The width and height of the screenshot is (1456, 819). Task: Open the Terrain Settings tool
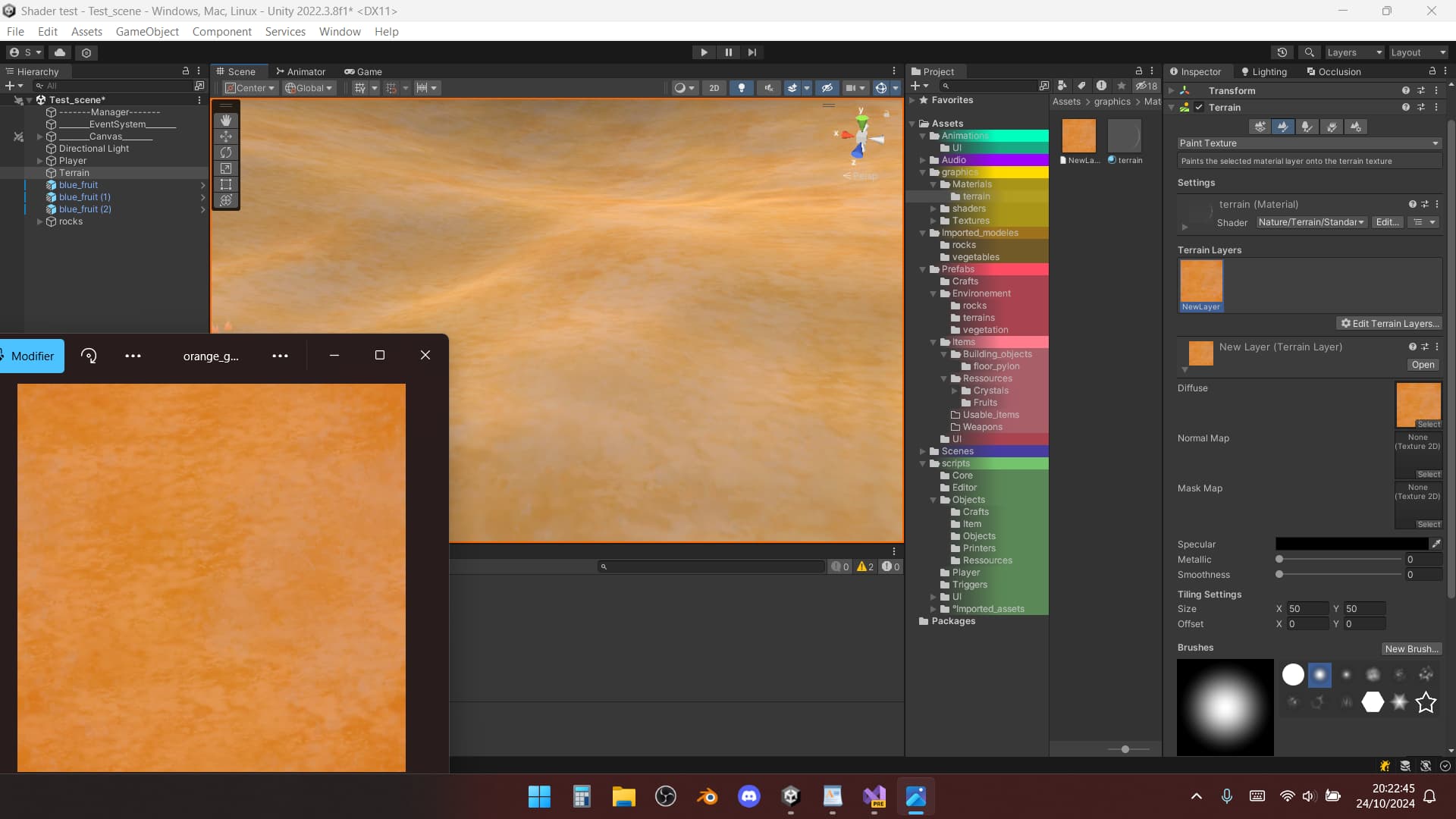point(1355,127)
